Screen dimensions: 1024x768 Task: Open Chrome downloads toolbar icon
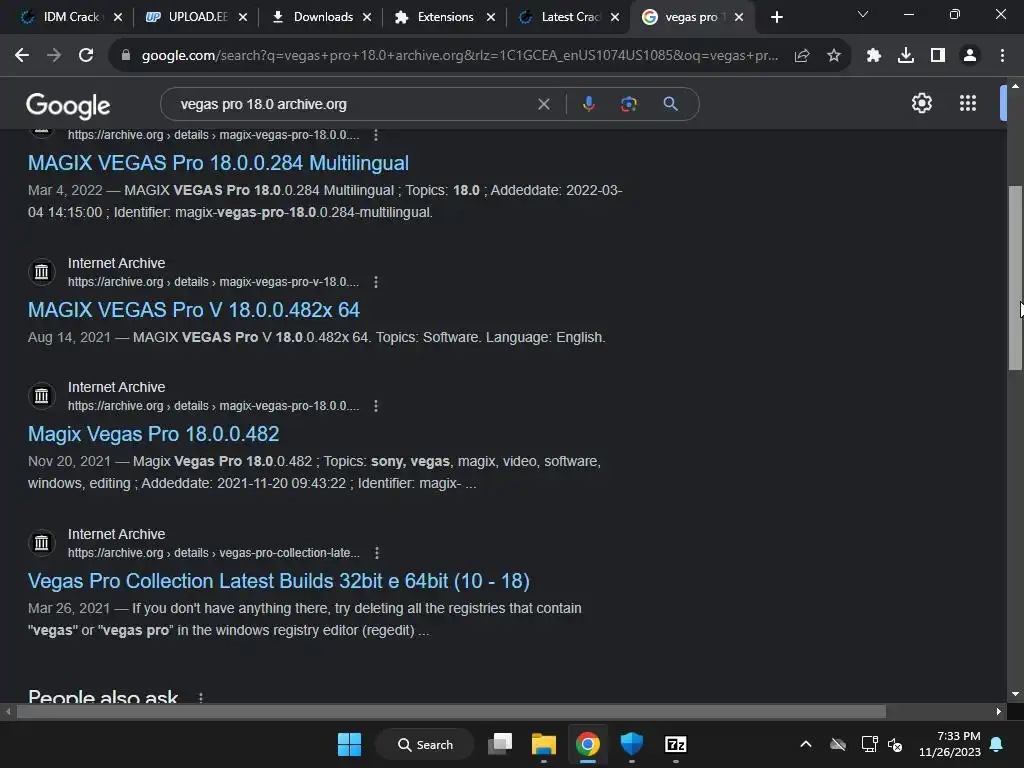click(906, 56)
